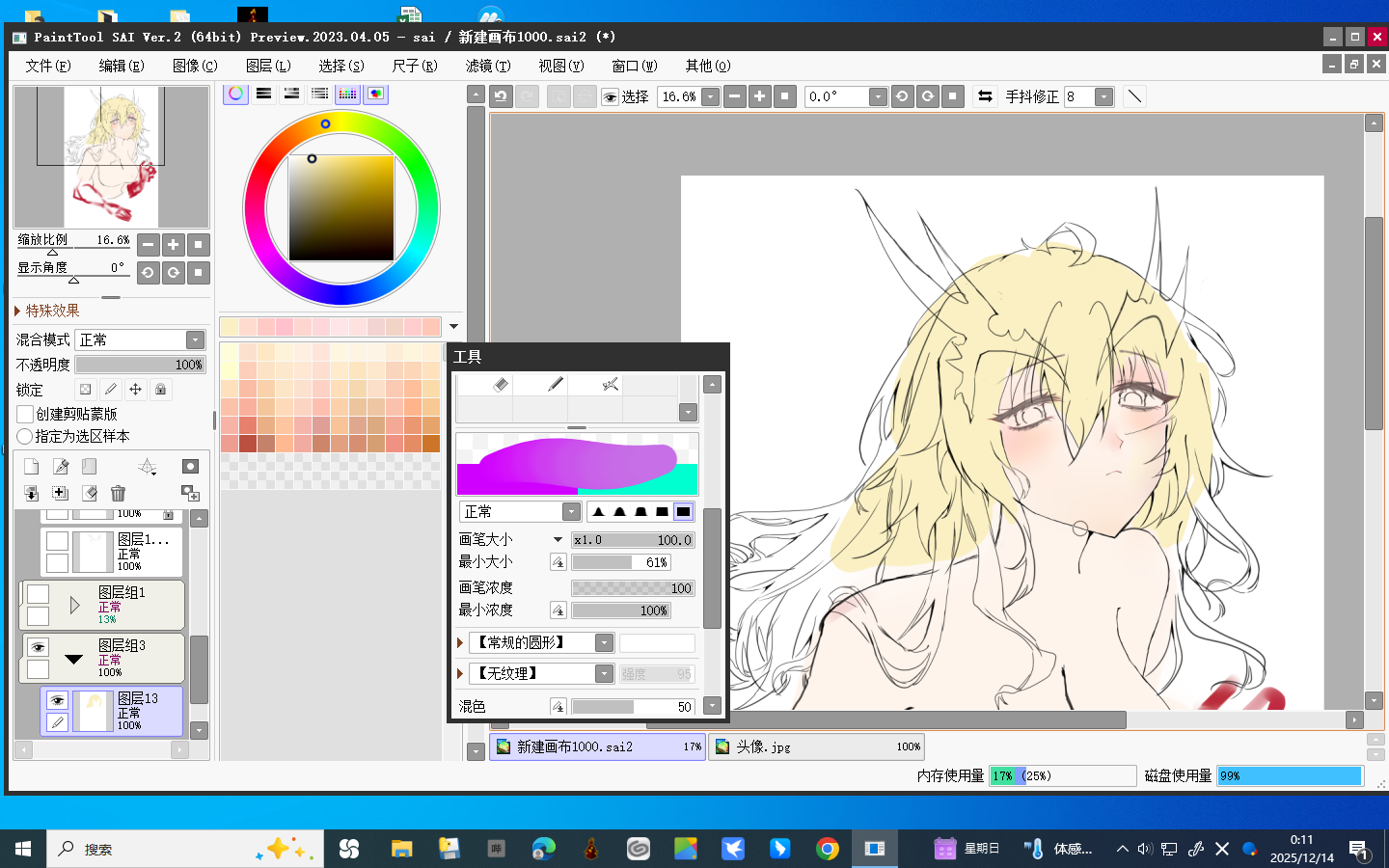The image size is (1389, 868).
Task: Select the 指定为选区样本 radio option
Action: tap(25, 436)
